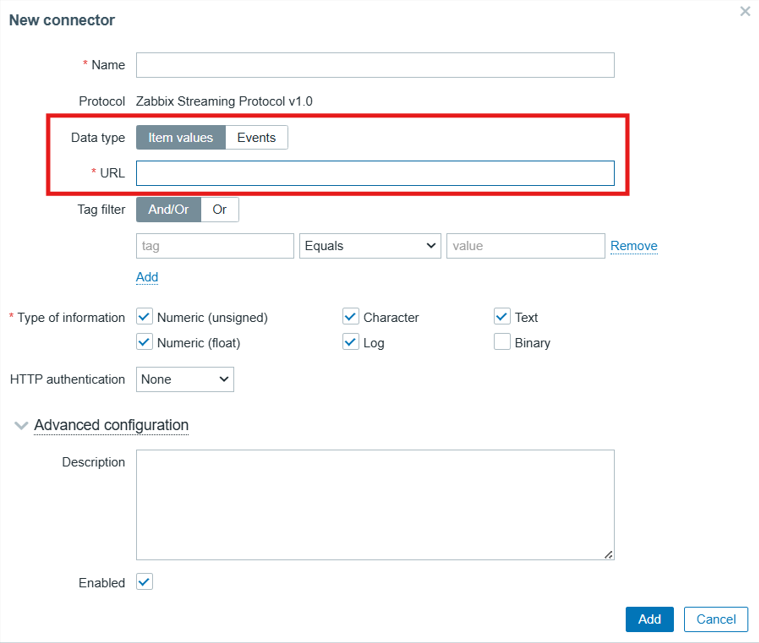
Task: Select Item values data type
Action: tap(181, 137)
